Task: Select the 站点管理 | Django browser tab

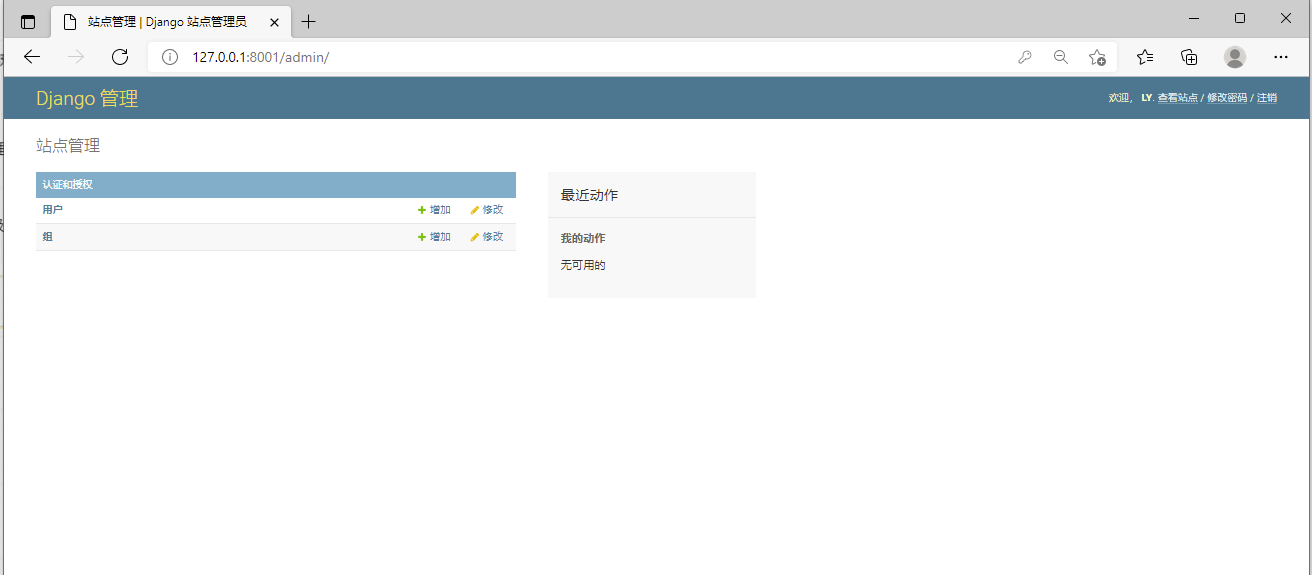Action: [170, 21]
